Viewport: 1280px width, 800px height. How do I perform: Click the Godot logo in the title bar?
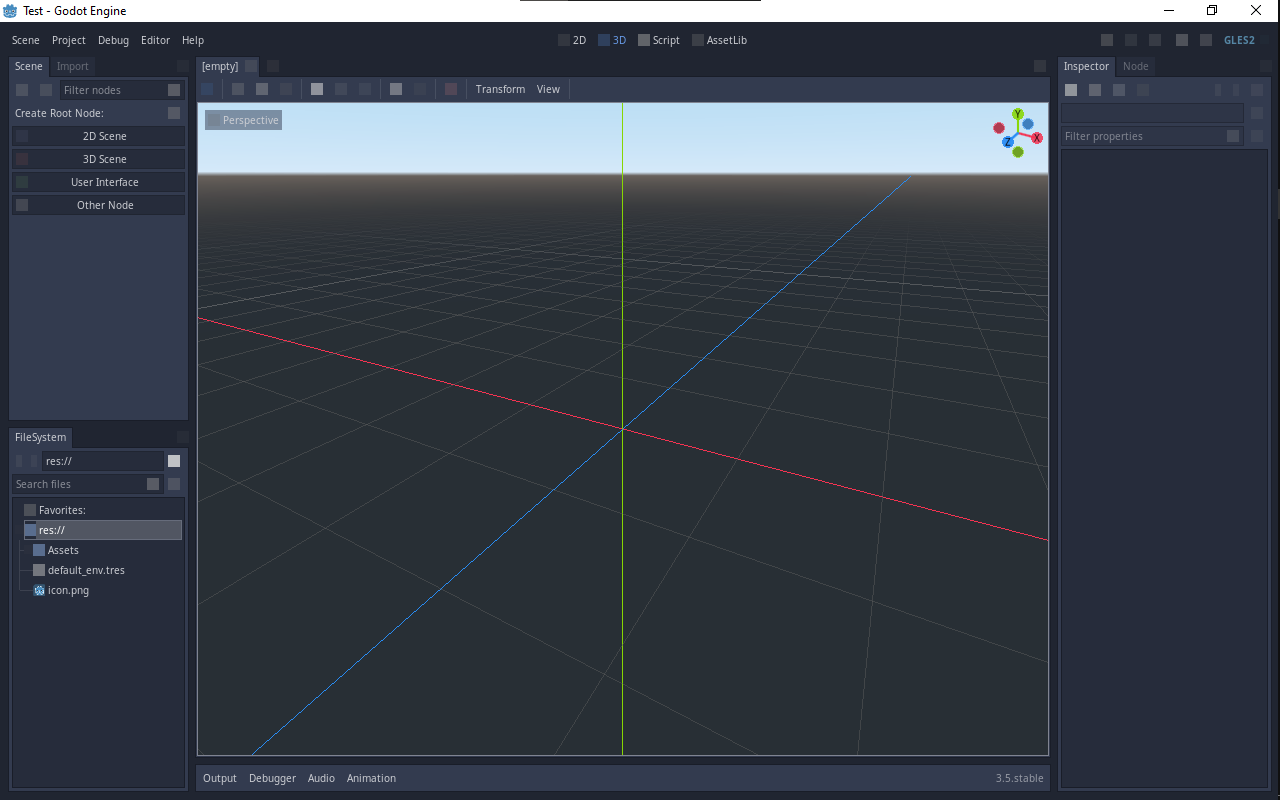(9, 10)
